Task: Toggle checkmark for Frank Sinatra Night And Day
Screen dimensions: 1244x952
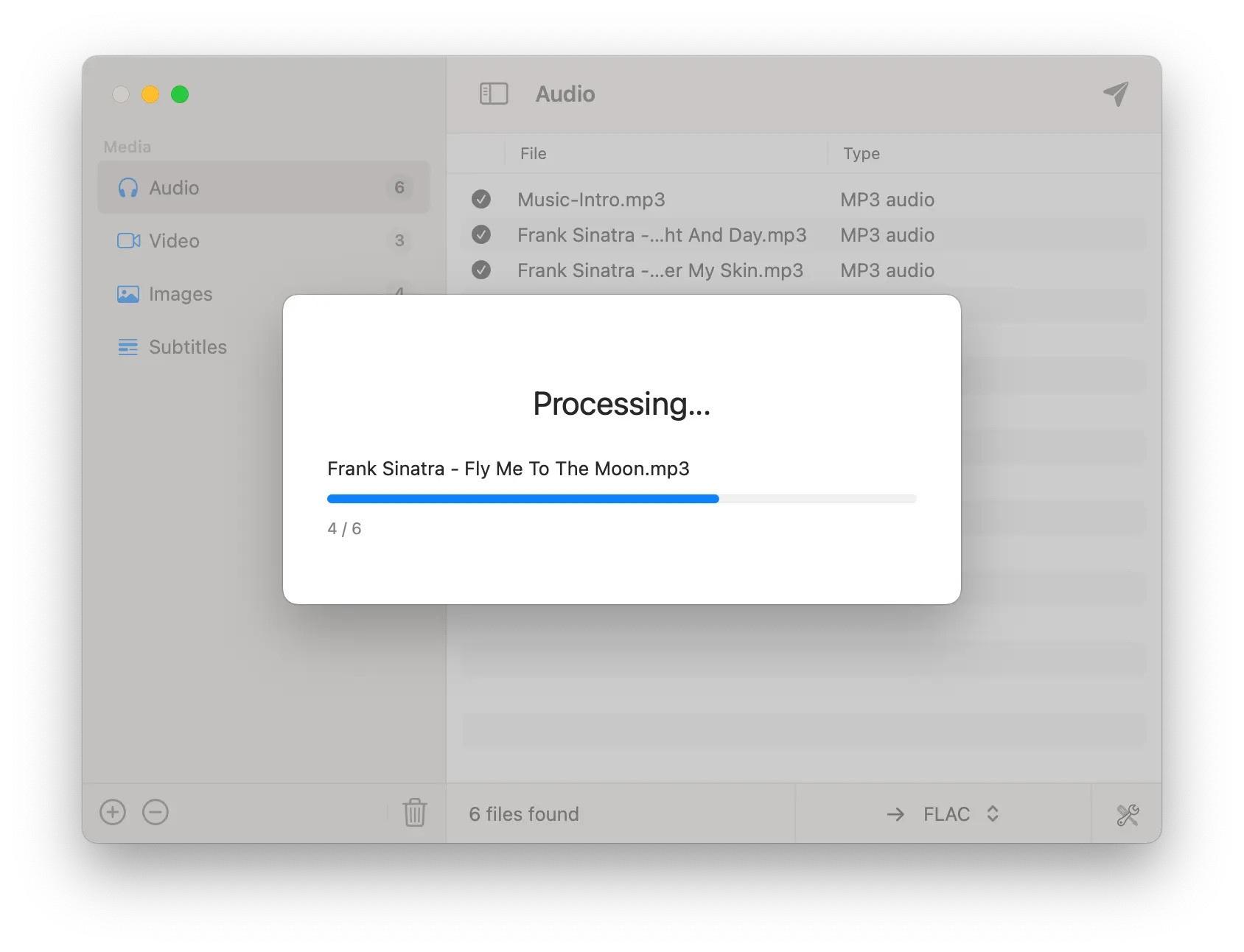Action: 481,234
